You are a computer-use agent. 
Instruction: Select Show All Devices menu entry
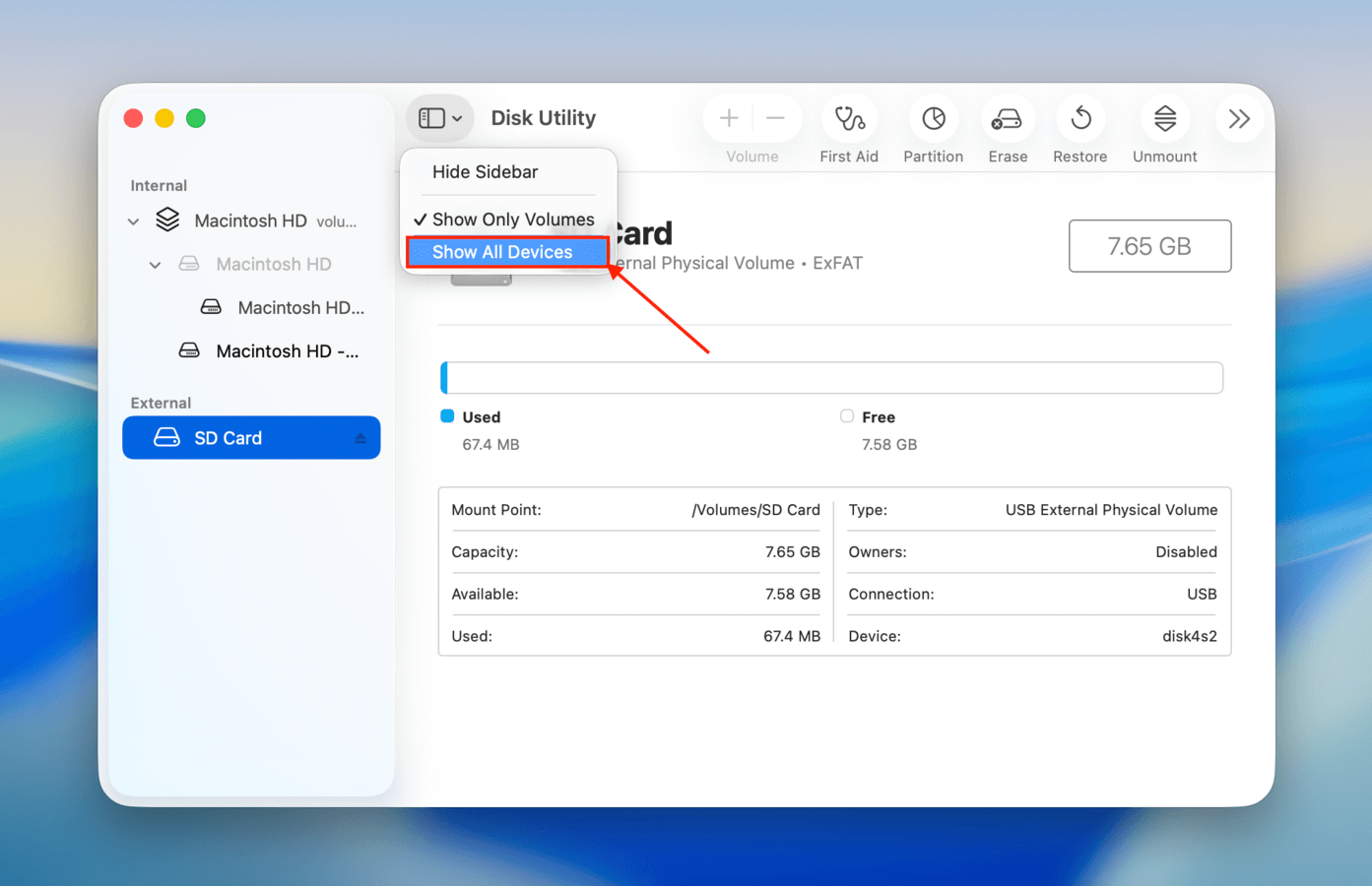[506, 252]
